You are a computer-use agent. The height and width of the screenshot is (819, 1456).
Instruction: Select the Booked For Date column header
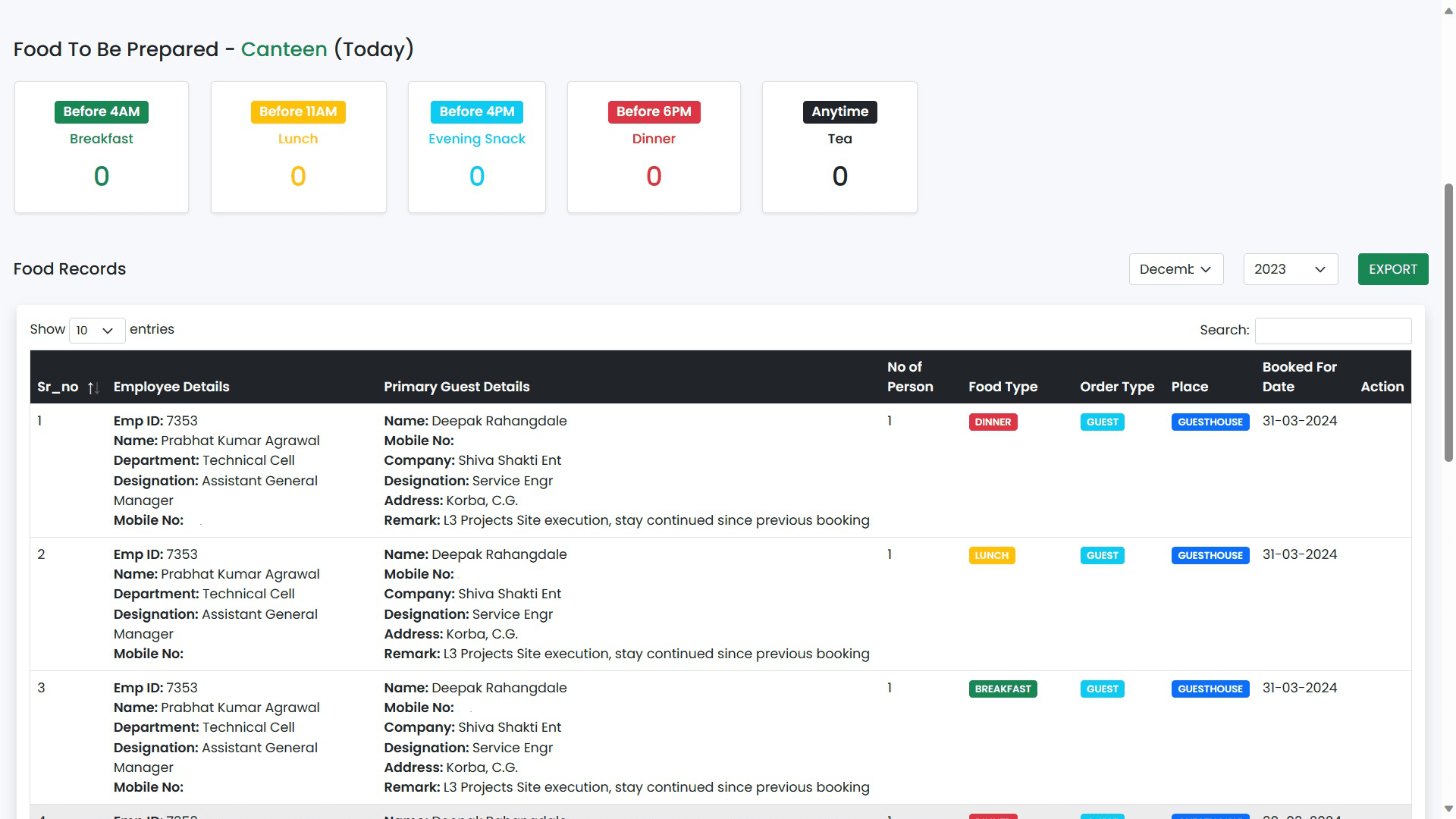(1299, 376)
